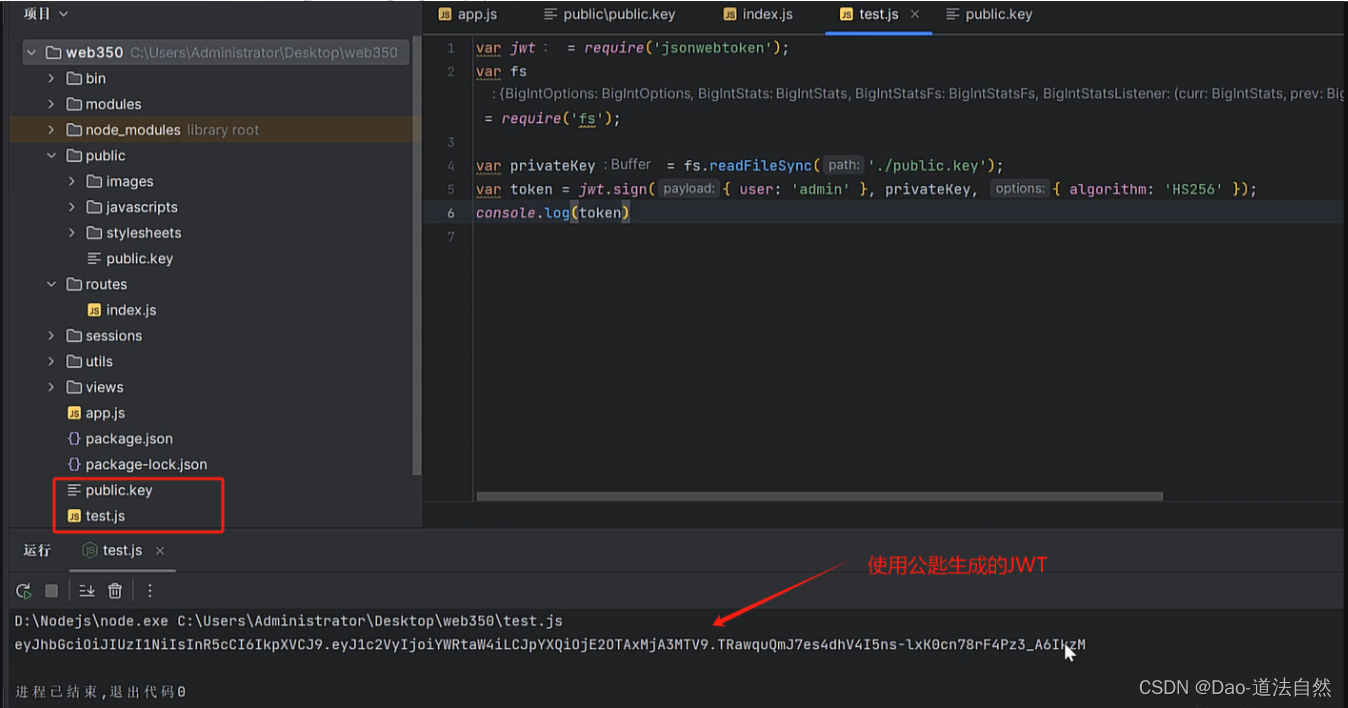Collapse the web350 project root
Image resolution: width=1348 pixels, height=708 pixels.
tap(31, 53)
